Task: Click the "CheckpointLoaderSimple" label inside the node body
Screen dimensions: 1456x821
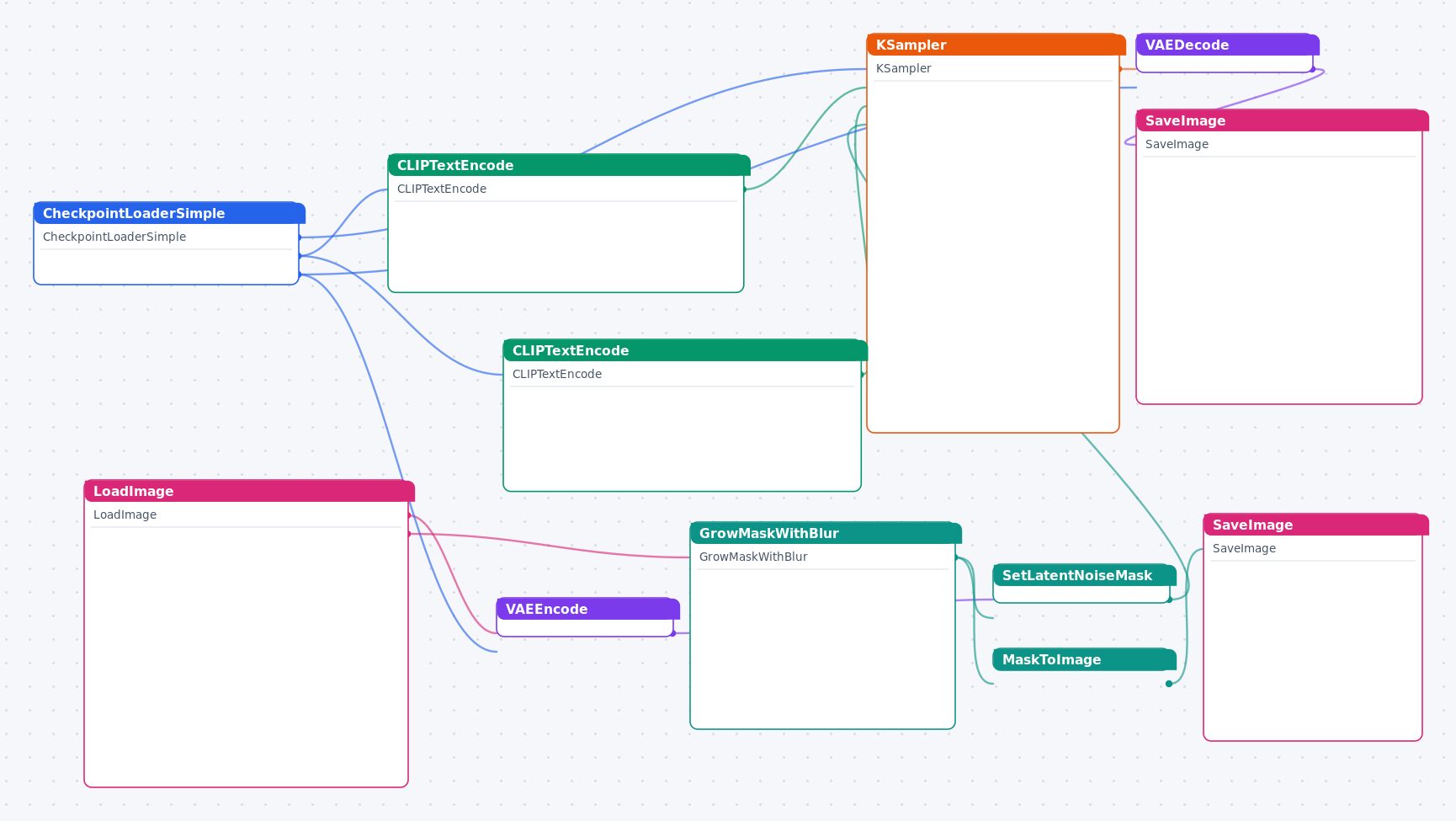Action: [x=114, y=237]
